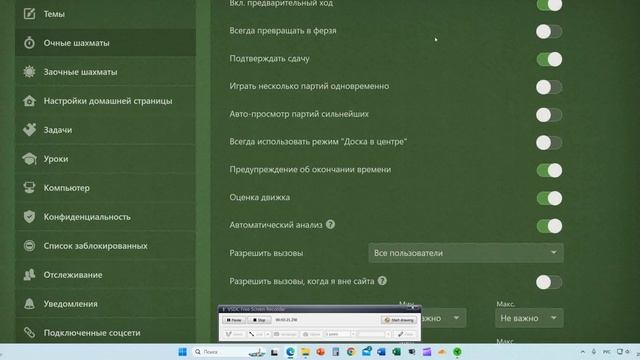Open Excel from the taskbar
The height and width of the screenshot is (360, 640).
[396, 352]
